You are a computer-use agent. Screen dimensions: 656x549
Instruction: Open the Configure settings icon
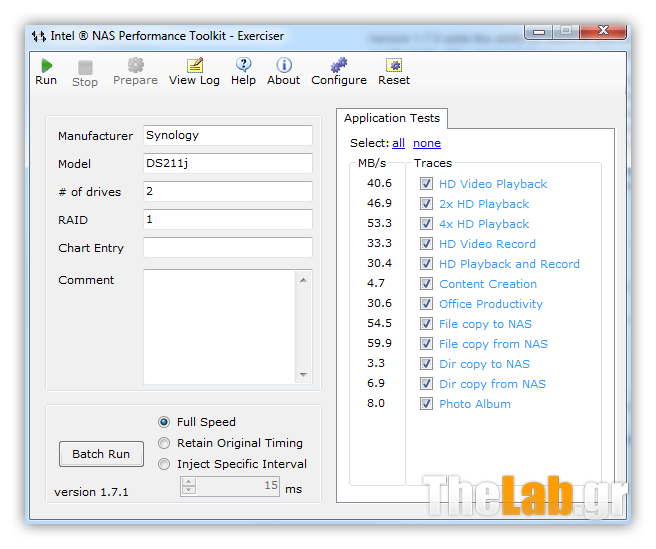[339, 66]
